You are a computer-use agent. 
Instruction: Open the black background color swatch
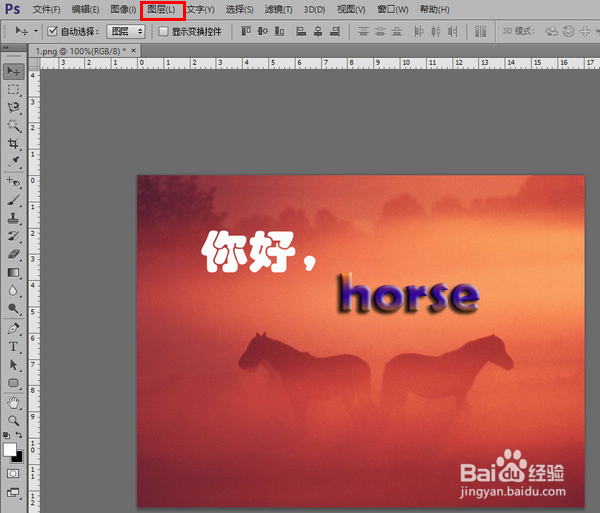(18, 458)
